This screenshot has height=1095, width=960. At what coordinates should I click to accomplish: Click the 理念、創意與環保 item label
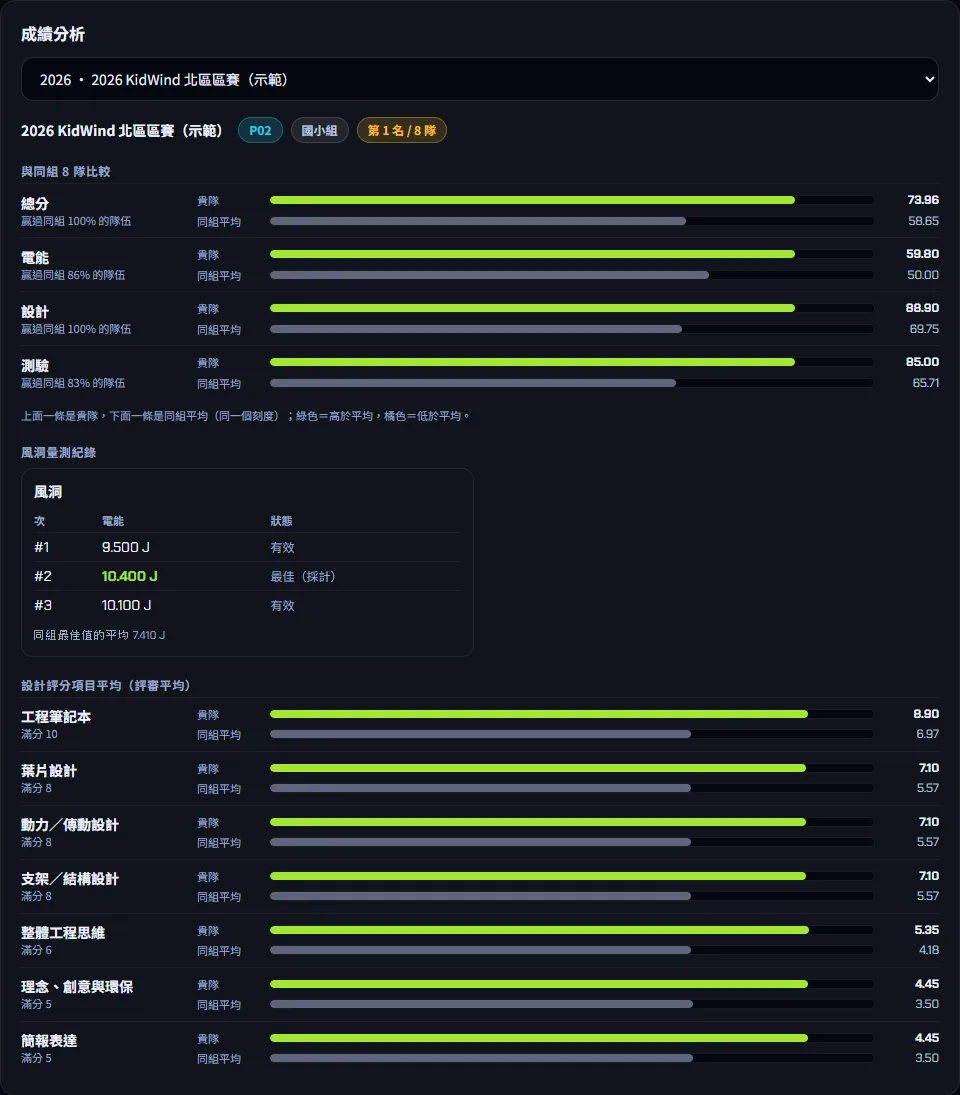pos(77,987)
